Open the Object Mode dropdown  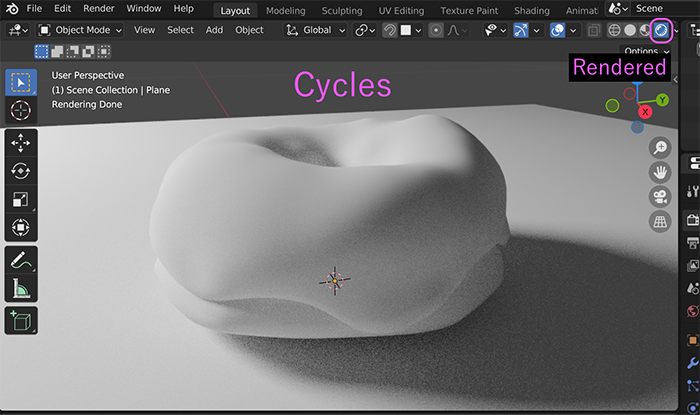pyautogui.click(x=80, y=30)
